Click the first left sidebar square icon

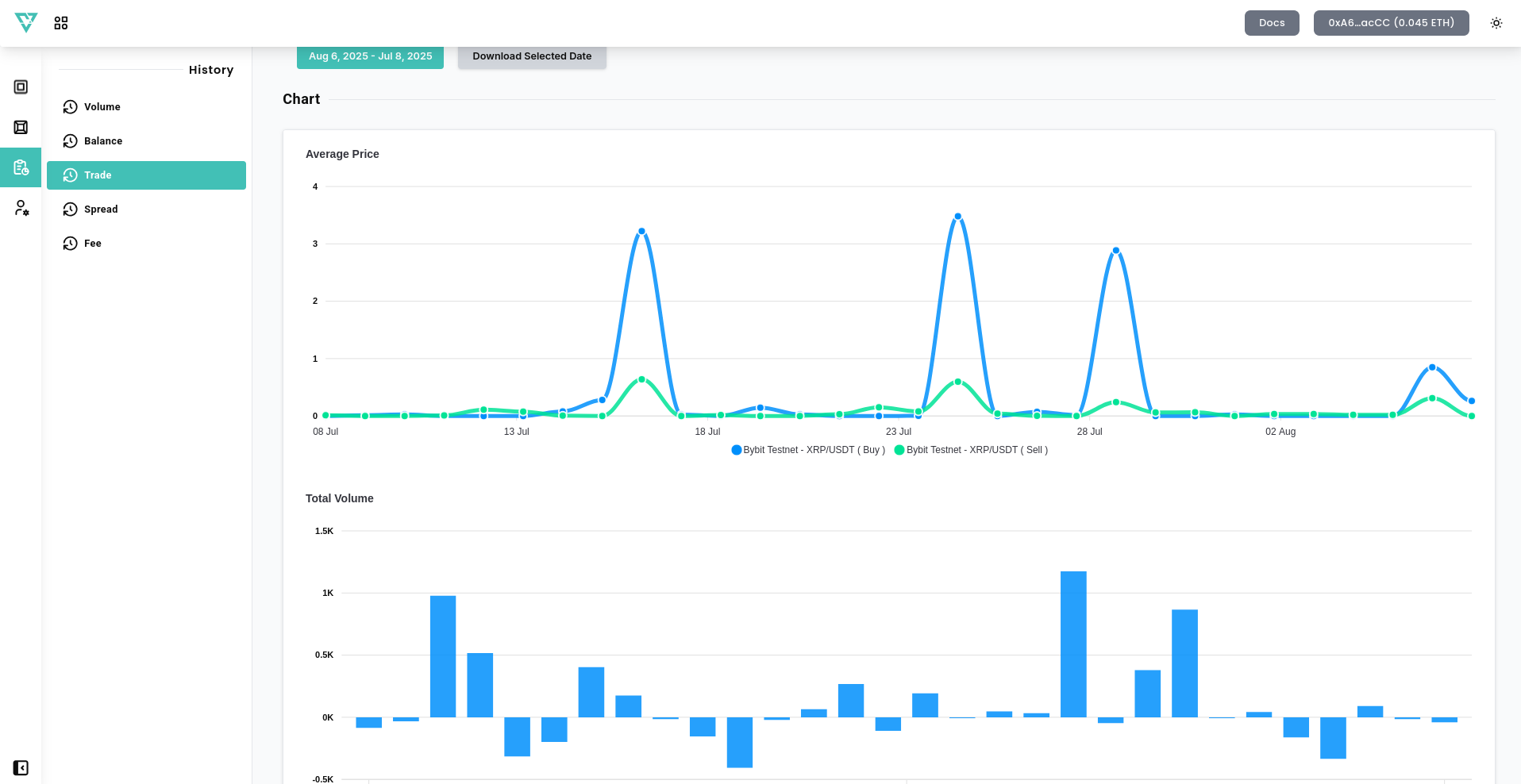click(21, 87)
